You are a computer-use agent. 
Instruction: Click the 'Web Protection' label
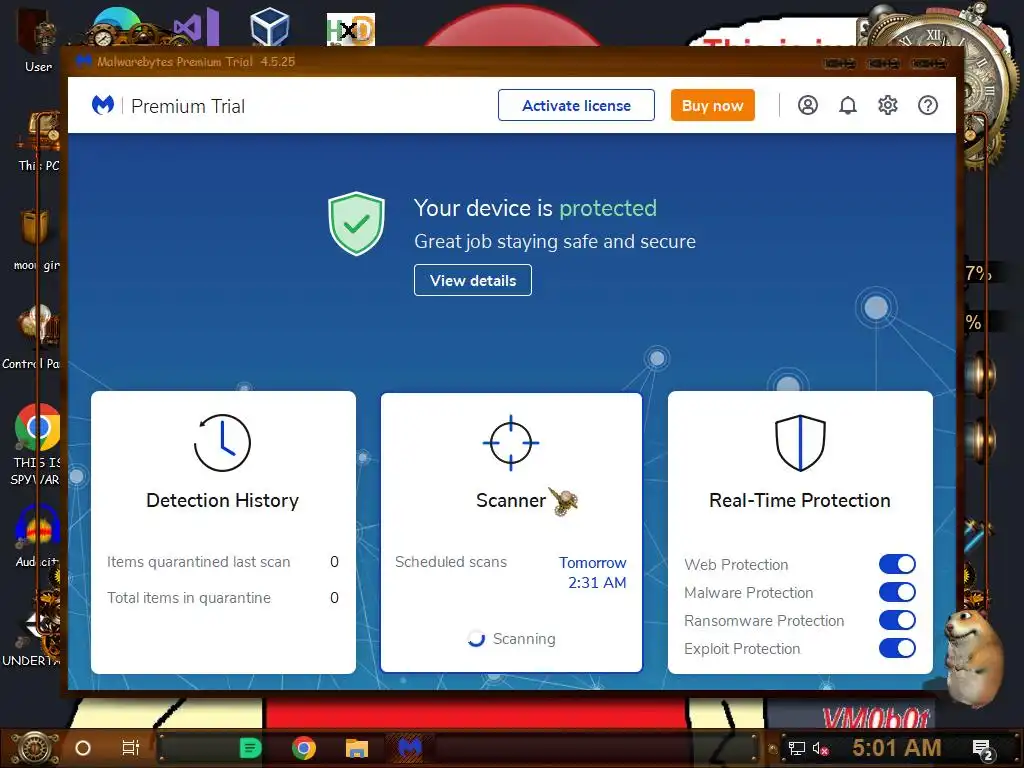point(736,564)
